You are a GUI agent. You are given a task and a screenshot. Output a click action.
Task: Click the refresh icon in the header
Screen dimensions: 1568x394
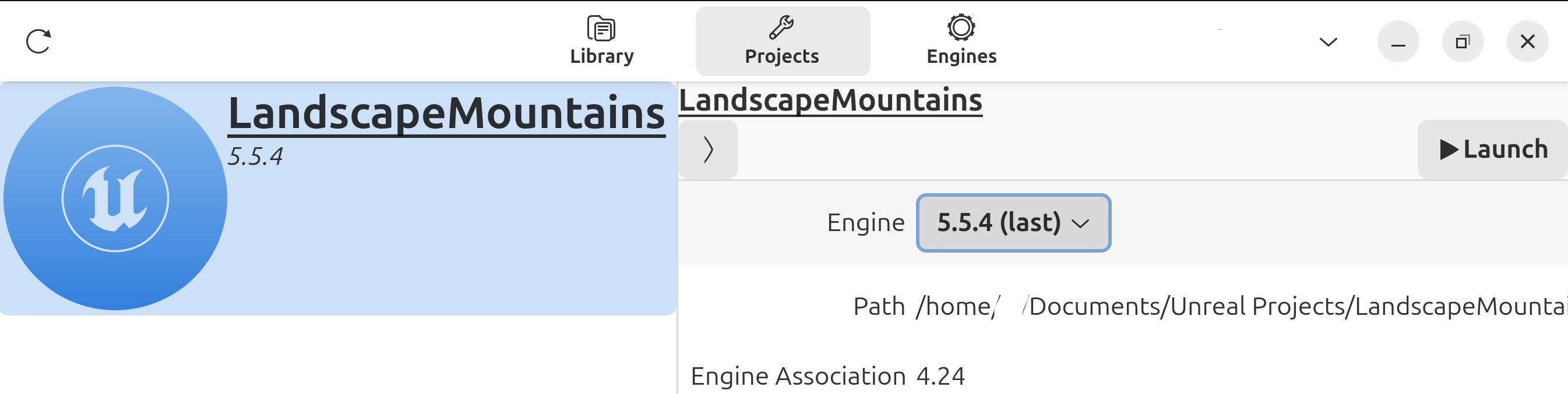[x=38, y=41]
